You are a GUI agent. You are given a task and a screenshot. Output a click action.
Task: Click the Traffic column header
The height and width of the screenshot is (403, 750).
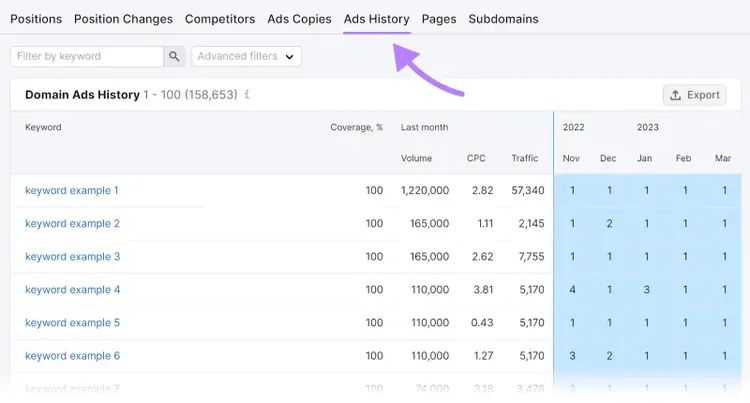coord(525,158)
